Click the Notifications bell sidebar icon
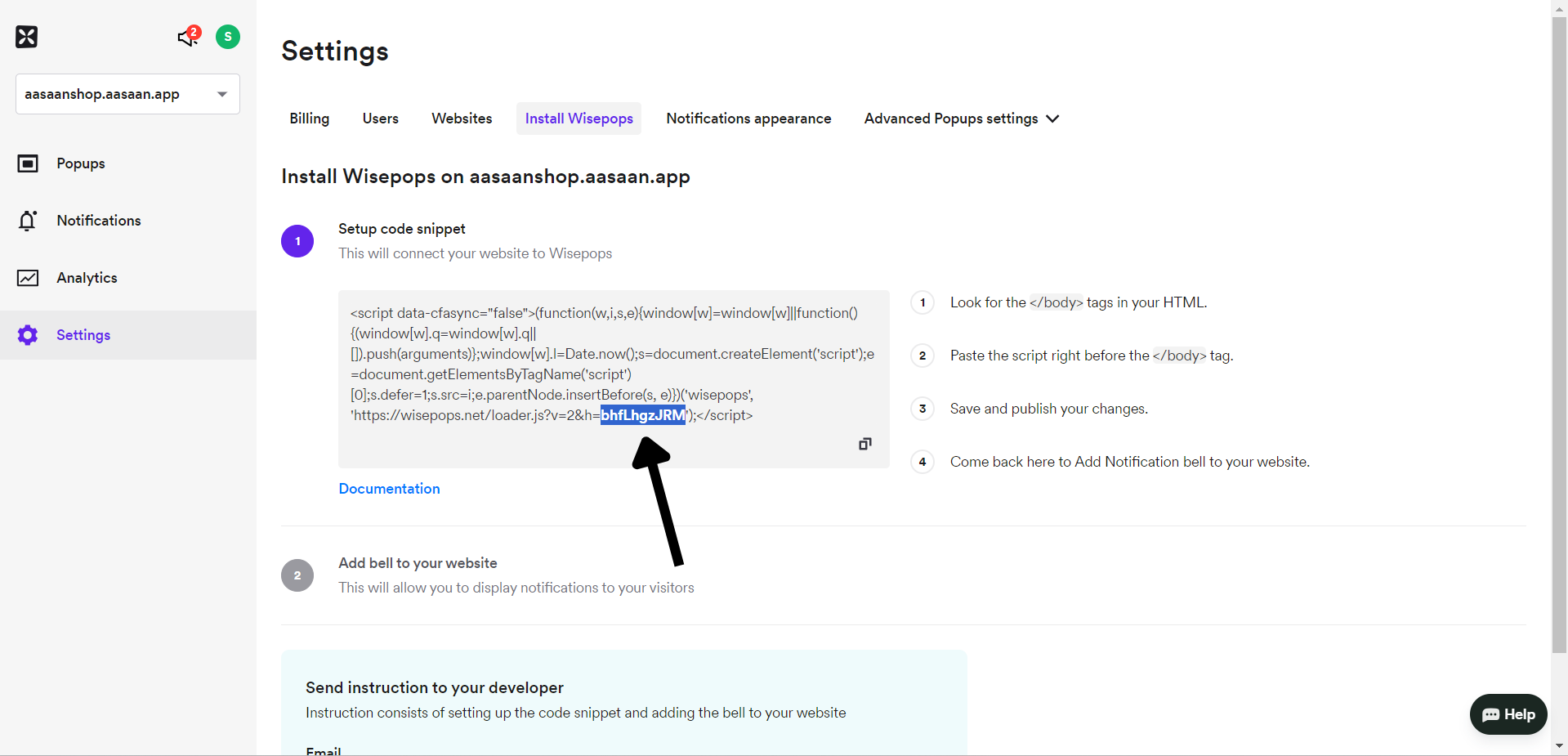The width and height of the screenshot is (1568, 756). coord(28,221)
